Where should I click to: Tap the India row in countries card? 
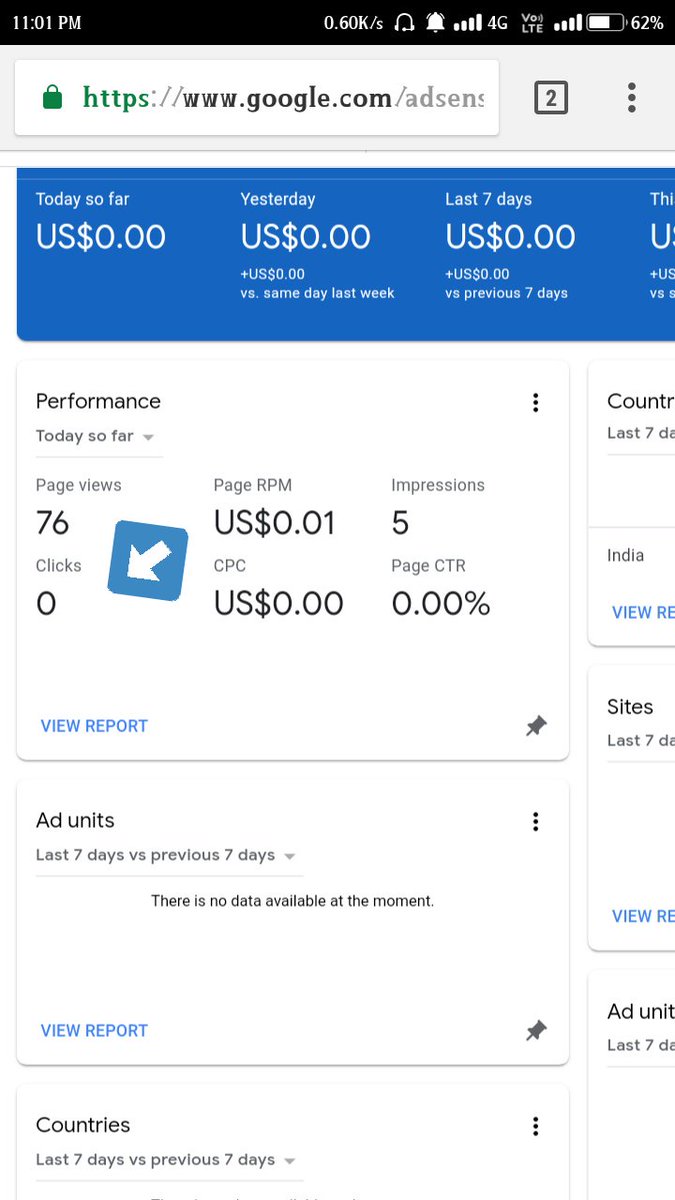(626, 555)
